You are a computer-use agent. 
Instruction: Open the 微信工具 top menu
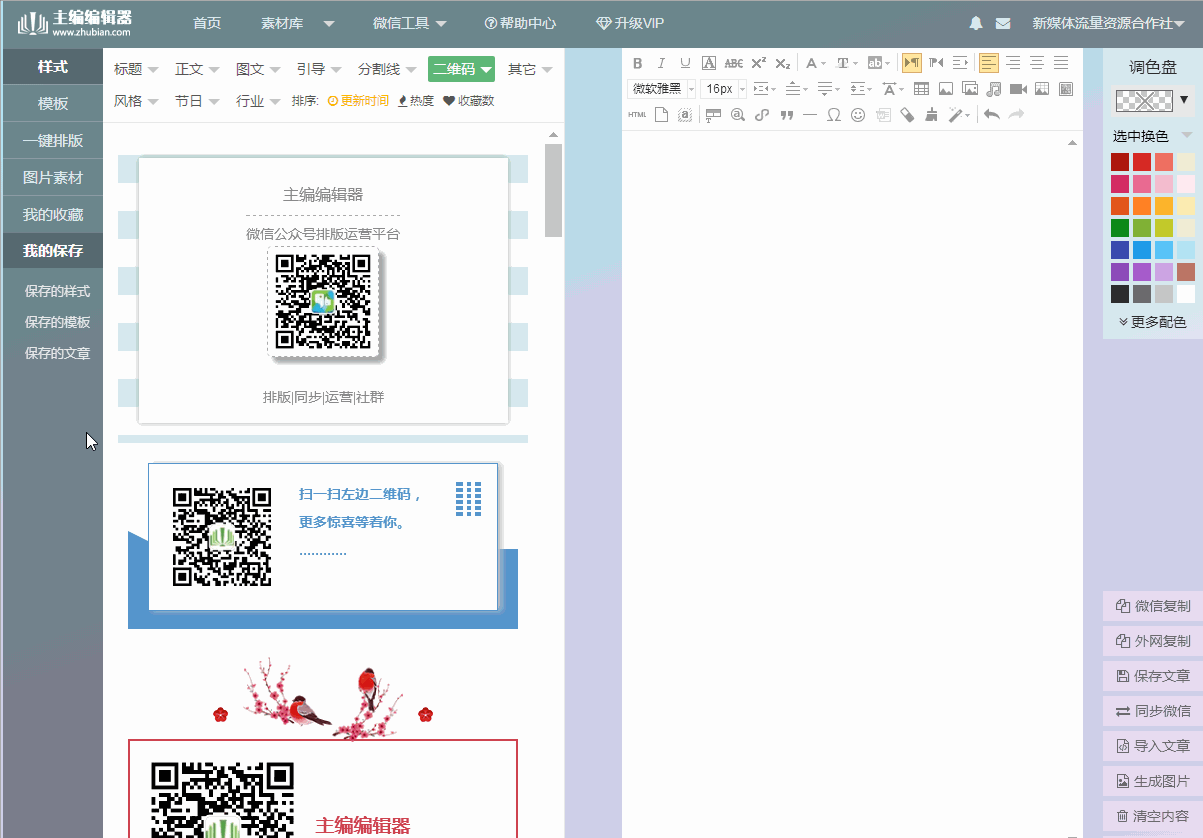410,23
